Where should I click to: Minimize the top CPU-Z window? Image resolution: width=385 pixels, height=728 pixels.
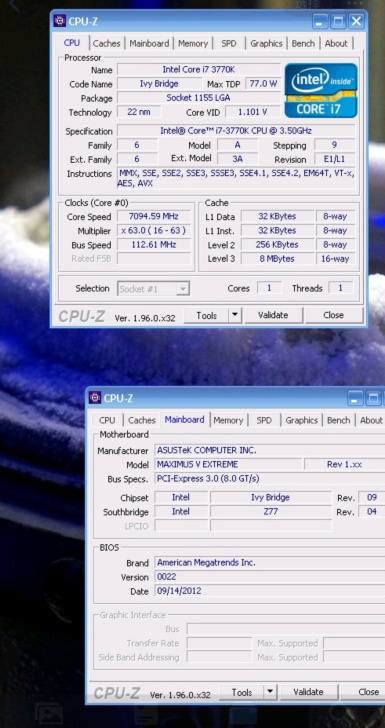click(x=320, y=21)
